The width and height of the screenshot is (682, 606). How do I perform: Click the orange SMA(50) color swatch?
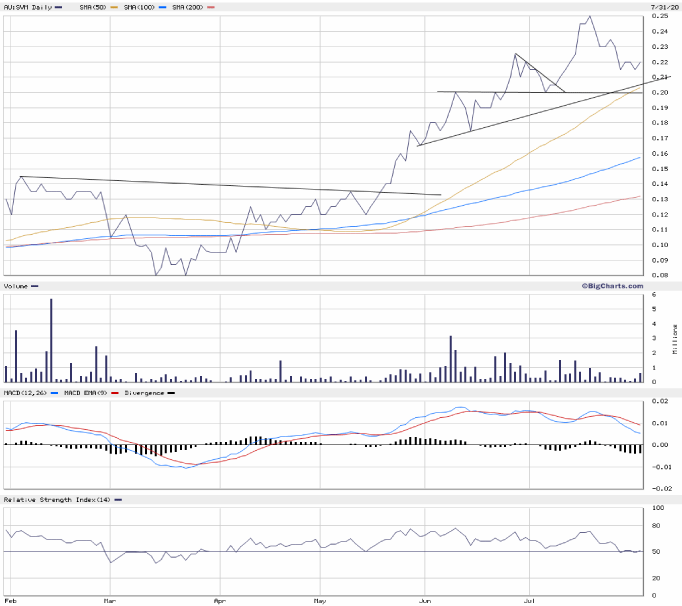(x=114, y=8)
